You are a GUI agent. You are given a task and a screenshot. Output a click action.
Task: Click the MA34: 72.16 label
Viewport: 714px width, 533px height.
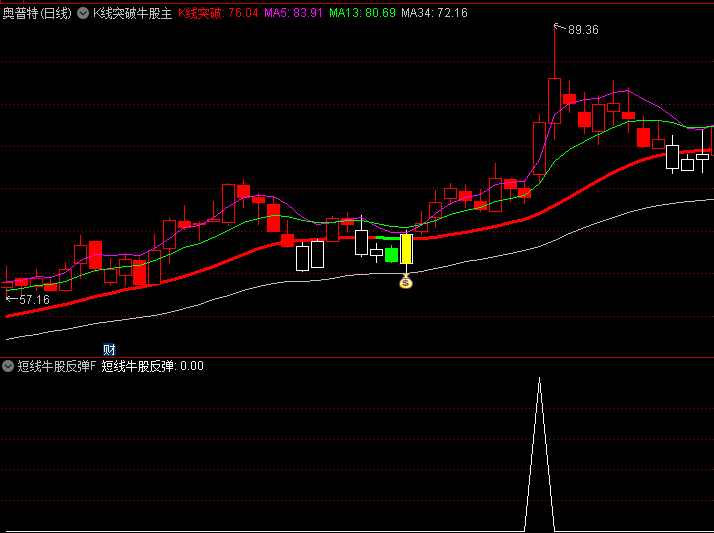[x=434, y=13]
